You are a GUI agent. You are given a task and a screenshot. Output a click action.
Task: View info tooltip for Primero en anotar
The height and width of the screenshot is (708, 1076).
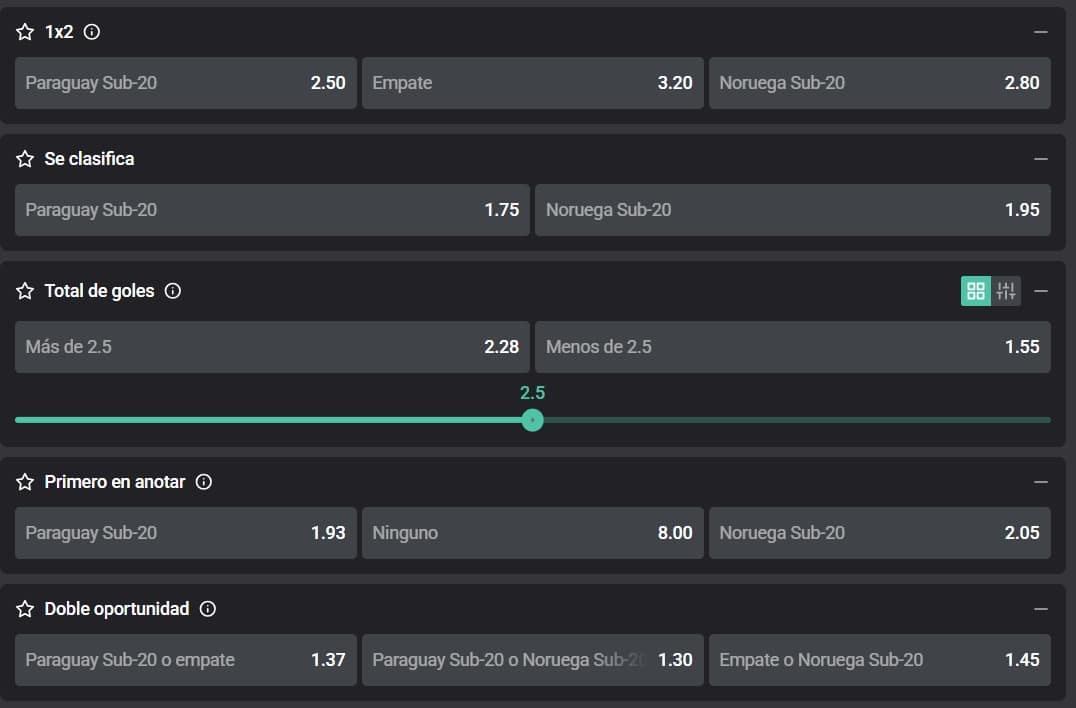[204, 482]
